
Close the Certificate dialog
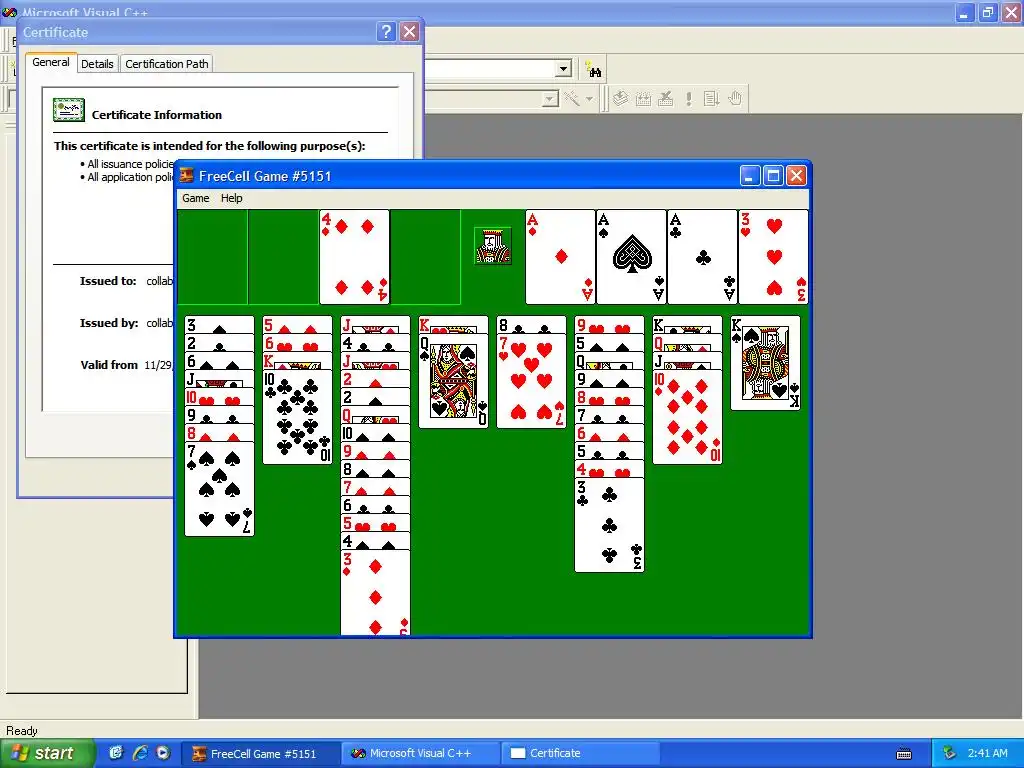(409, 31)
